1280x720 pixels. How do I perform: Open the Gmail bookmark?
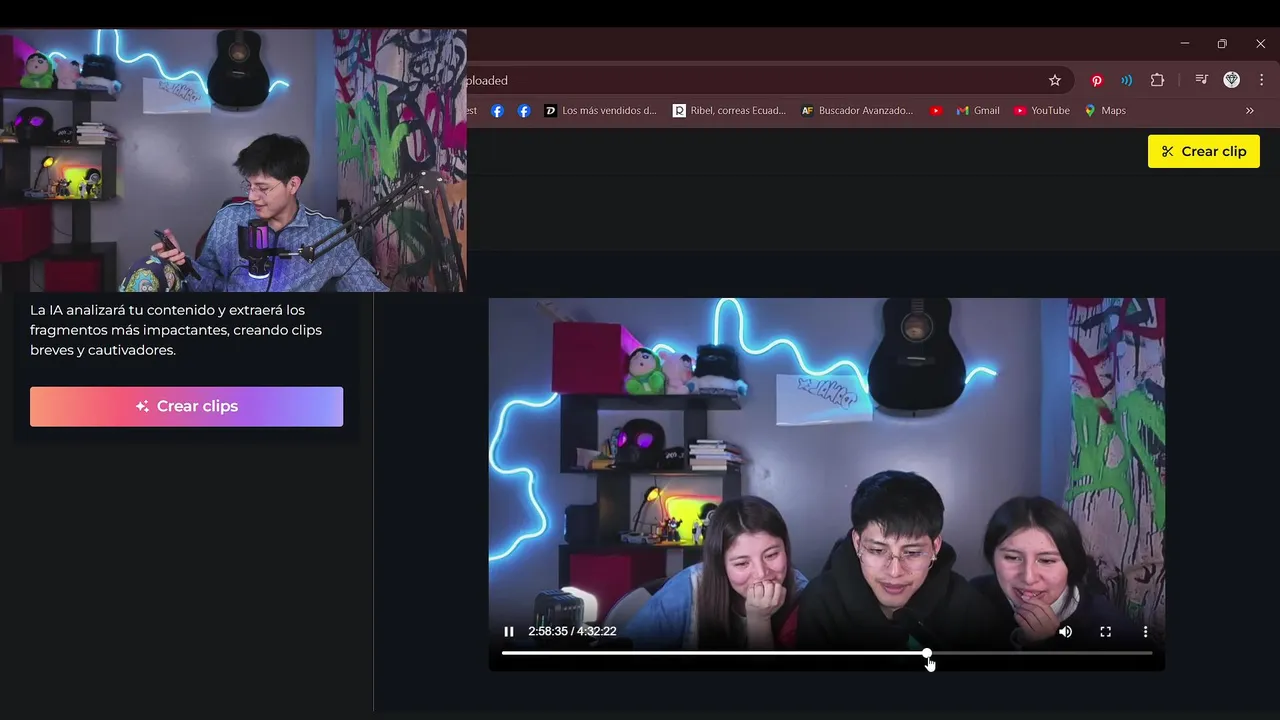[x=978, y=111]
